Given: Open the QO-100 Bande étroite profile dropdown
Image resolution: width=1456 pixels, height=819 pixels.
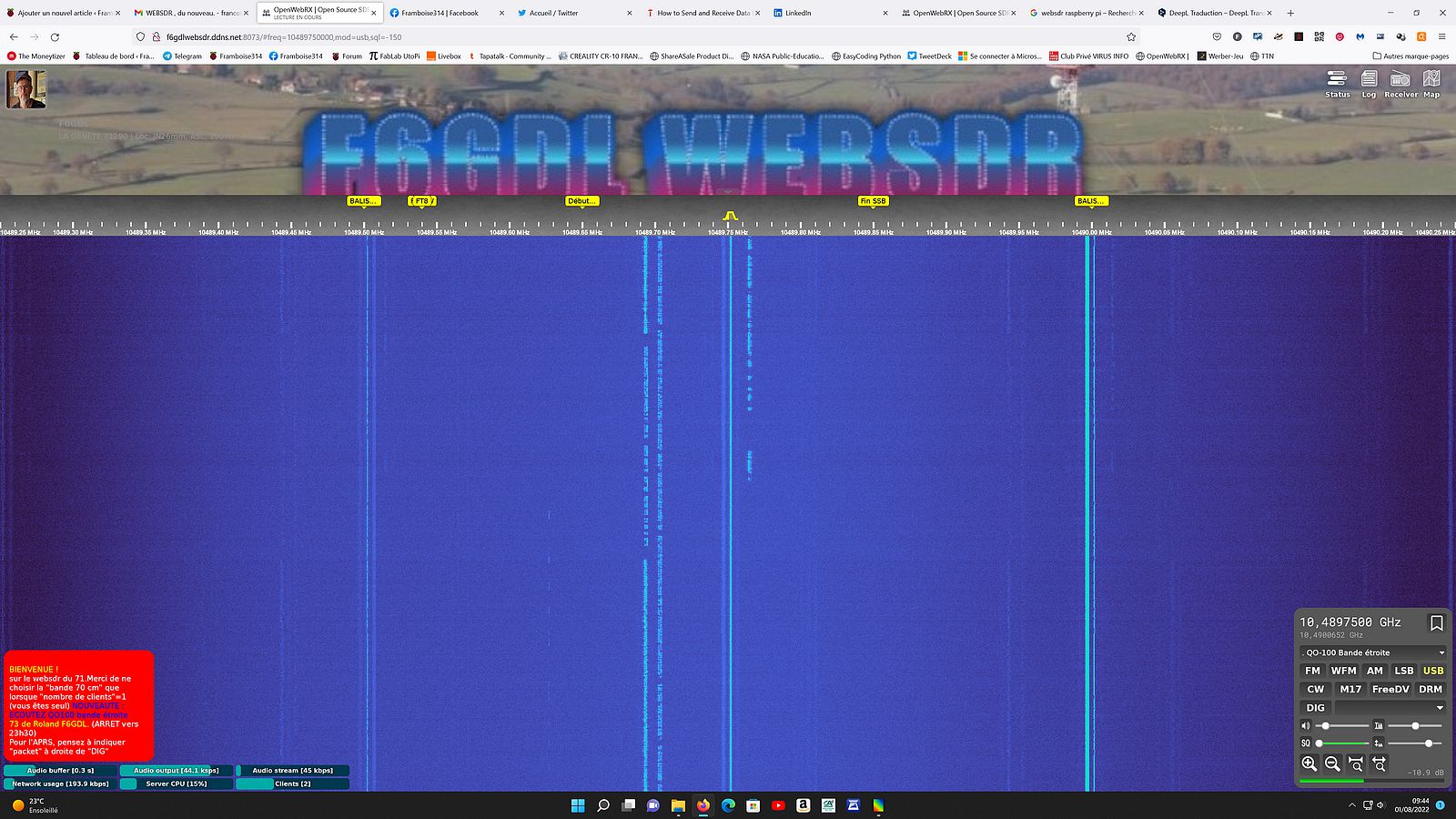Looking at the screenshot, I should point(1373,652).
